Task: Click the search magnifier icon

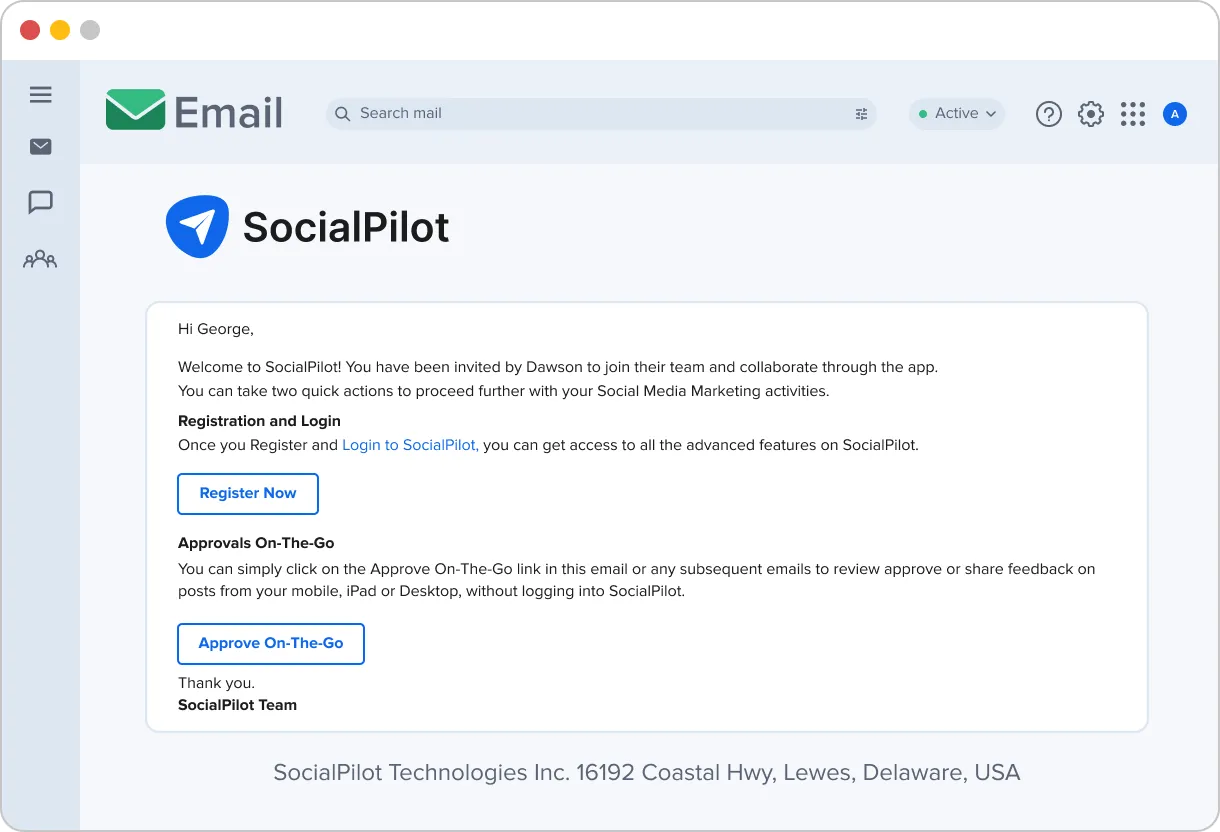Action: coord(342,114)
